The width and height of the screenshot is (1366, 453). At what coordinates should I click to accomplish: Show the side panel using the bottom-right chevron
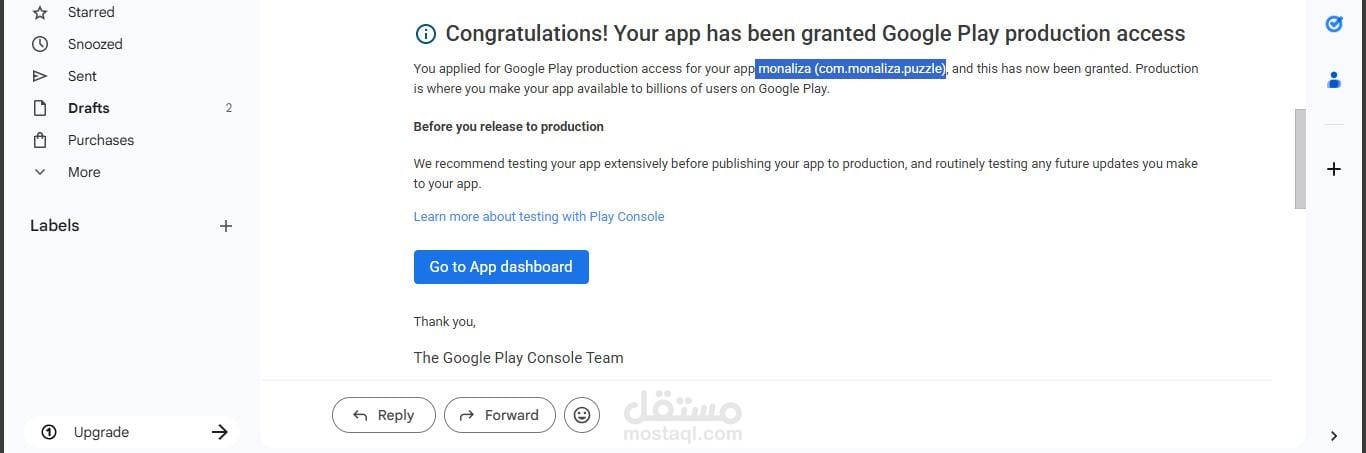[1333, 435]
